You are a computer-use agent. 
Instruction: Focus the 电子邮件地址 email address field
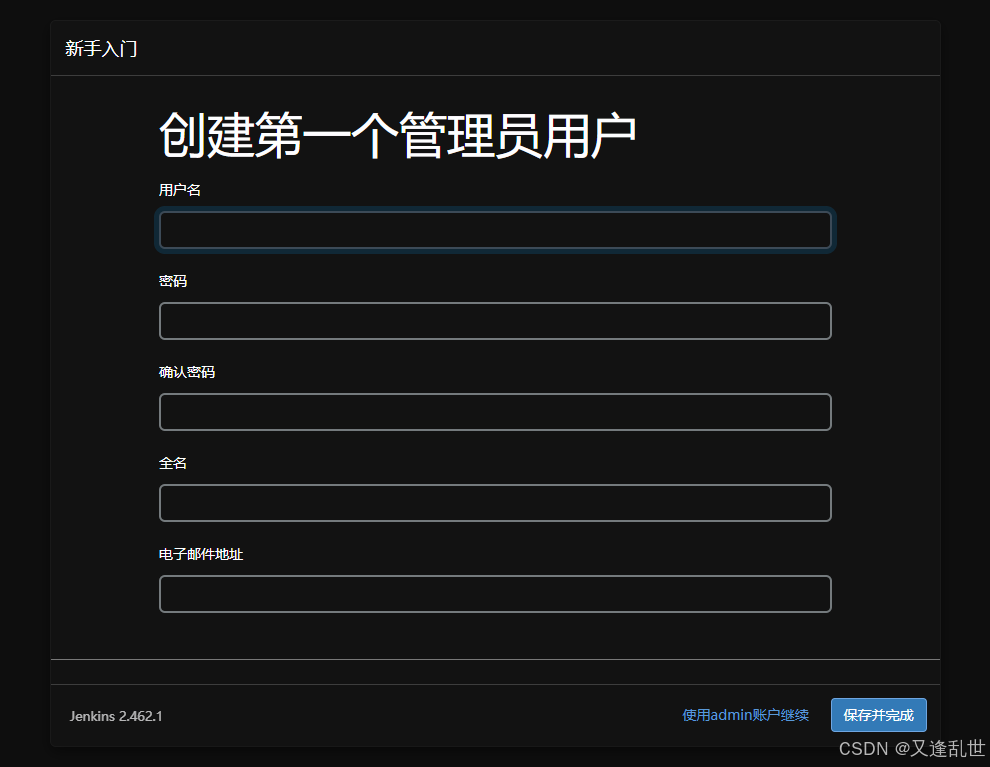coord(495,593)
